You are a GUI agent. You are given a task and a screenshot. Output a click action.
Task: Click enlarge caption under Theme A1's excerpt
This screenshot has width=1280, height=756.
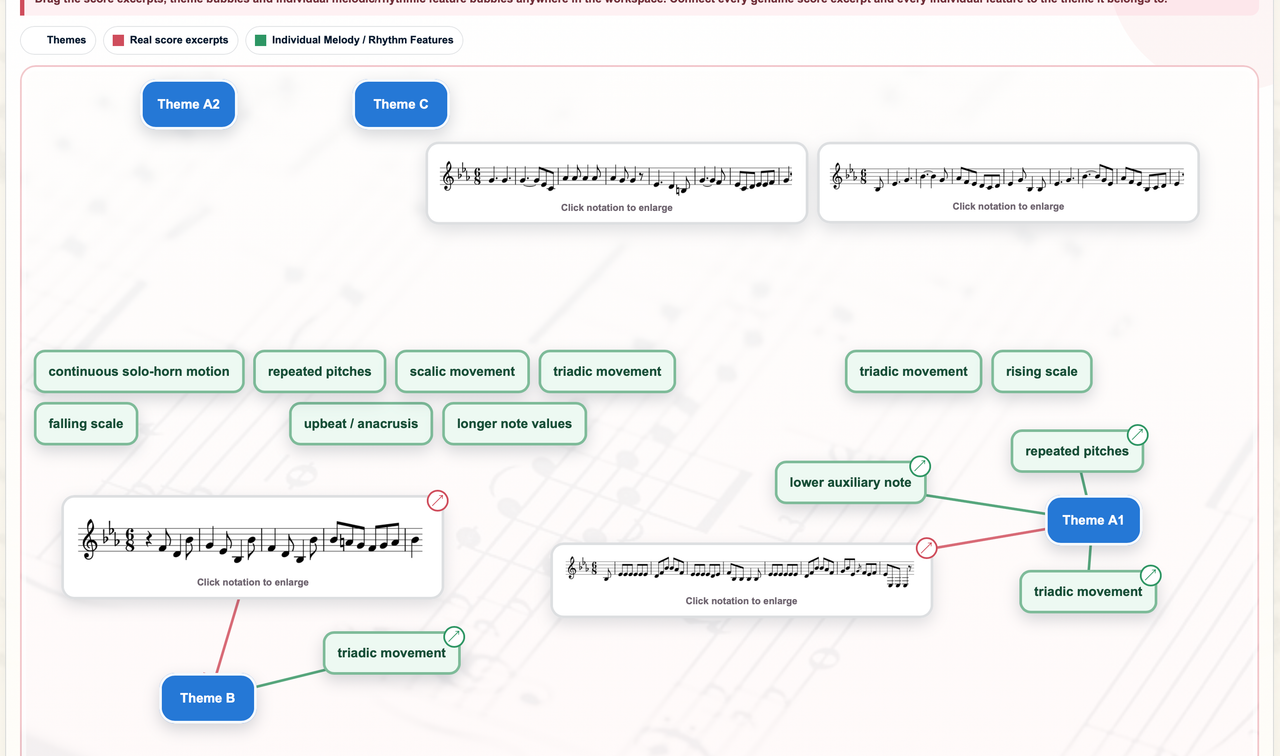click(742, 601)
